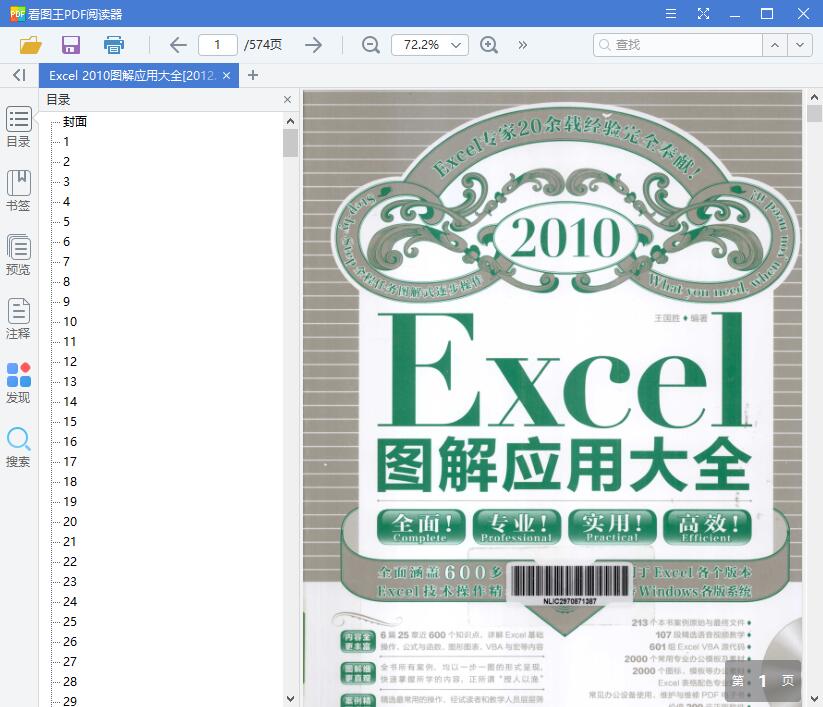
Task: Select outline entry 28
Action: point(70,682)
